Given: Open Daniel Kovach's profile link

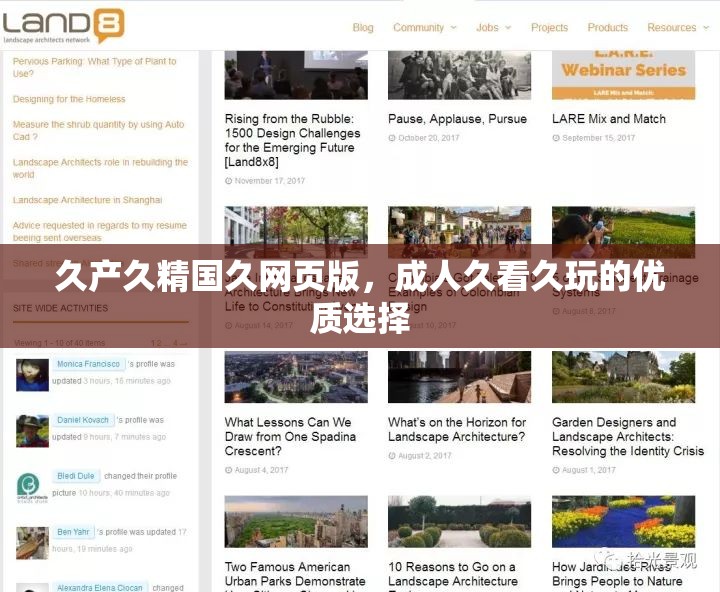Looking at the screenshot, I should click(x=83, y=420).
